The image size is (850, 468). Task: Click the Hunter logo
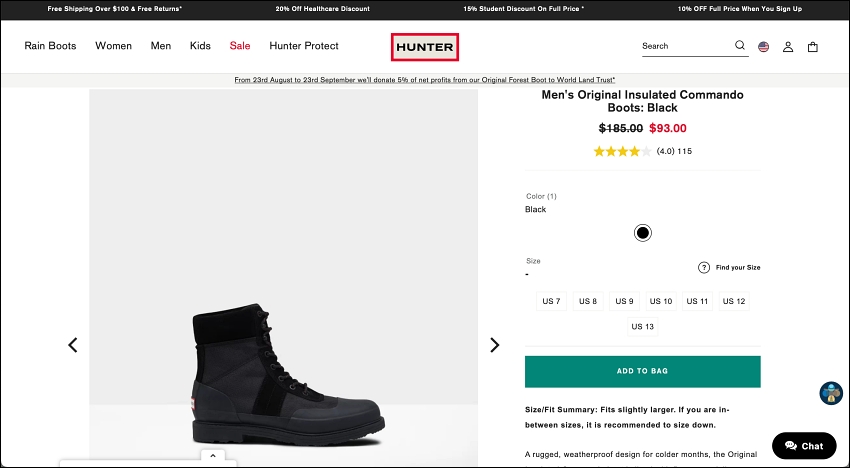425,47
